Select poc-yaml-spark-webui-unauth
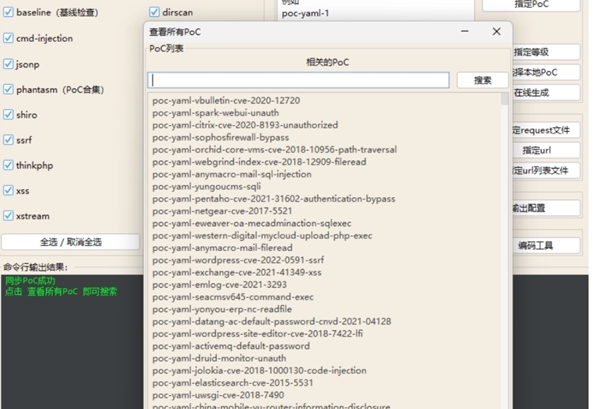The image size is (600, 409). (216, 113)
